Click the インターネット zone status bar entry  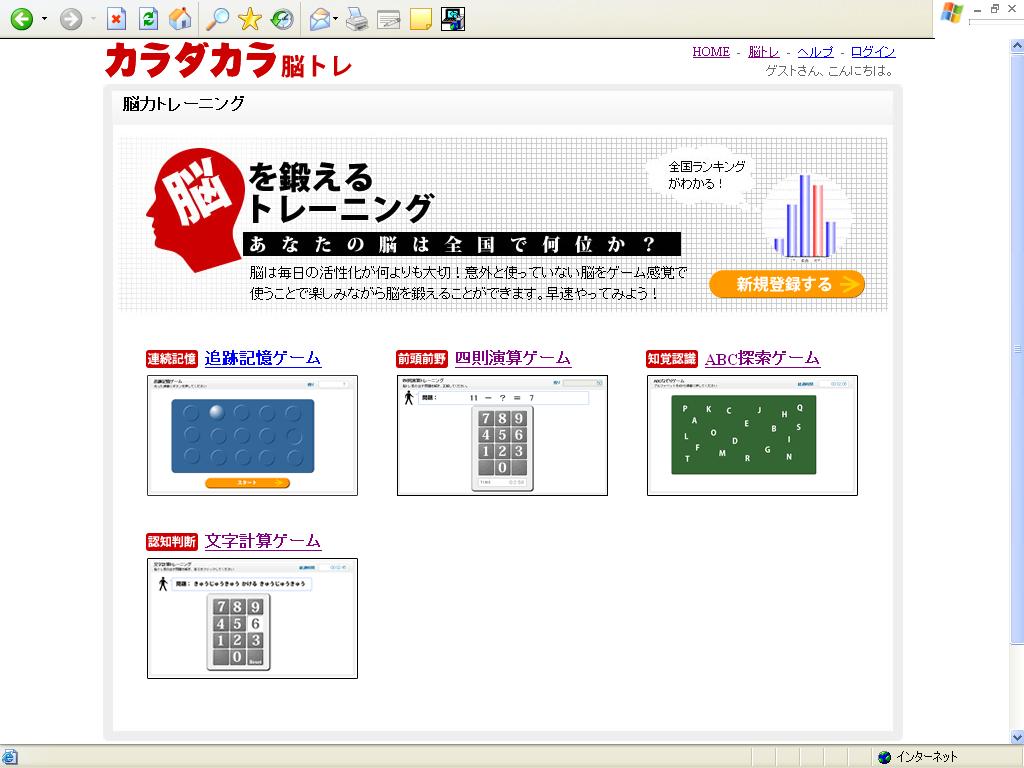(927, 757)
